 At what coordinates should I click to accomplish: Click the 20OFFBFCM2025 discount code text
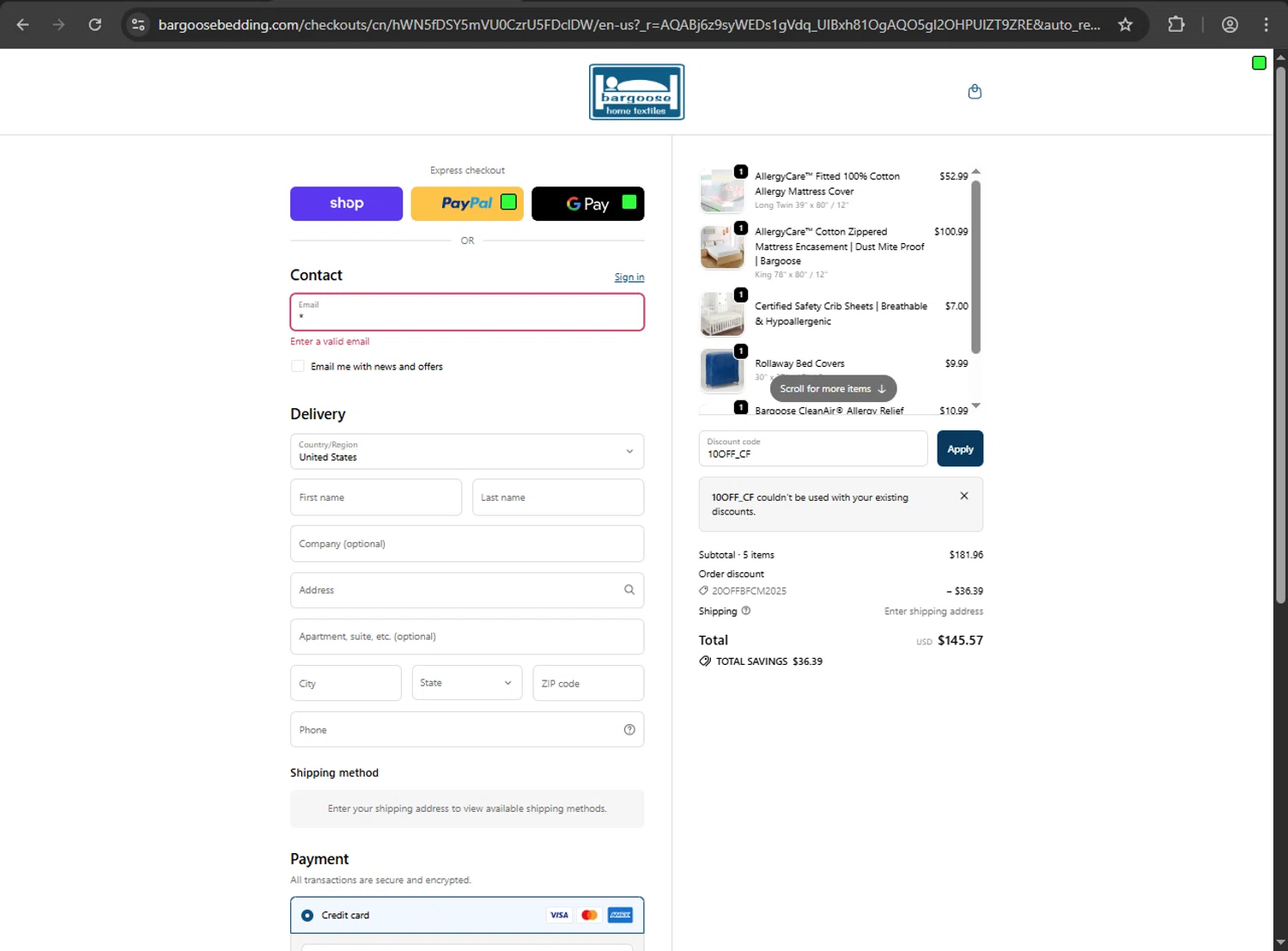(749, 591)
